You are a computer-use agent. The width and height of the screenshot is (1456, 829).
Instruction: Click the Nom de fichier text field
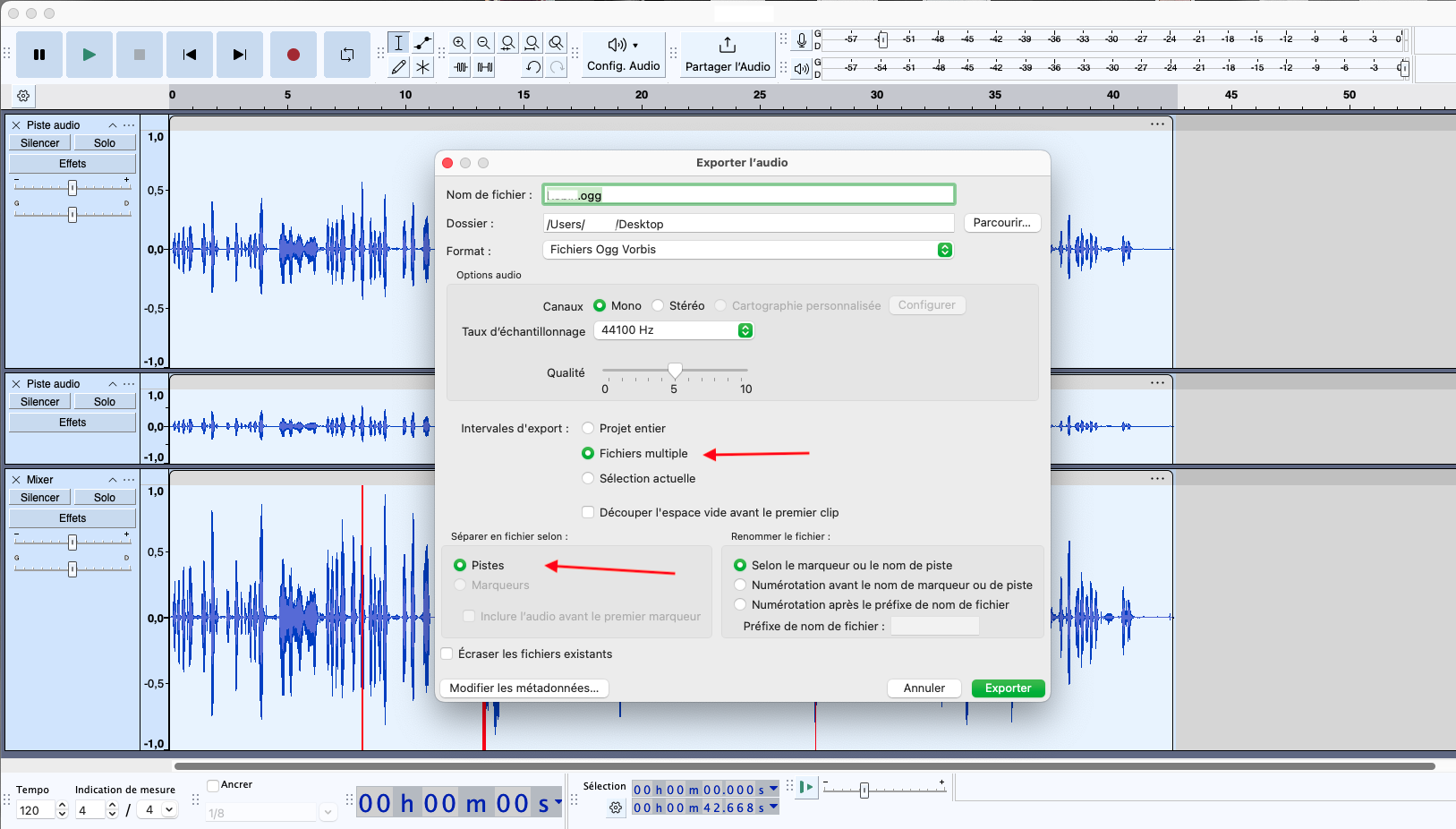click(748, 195)
